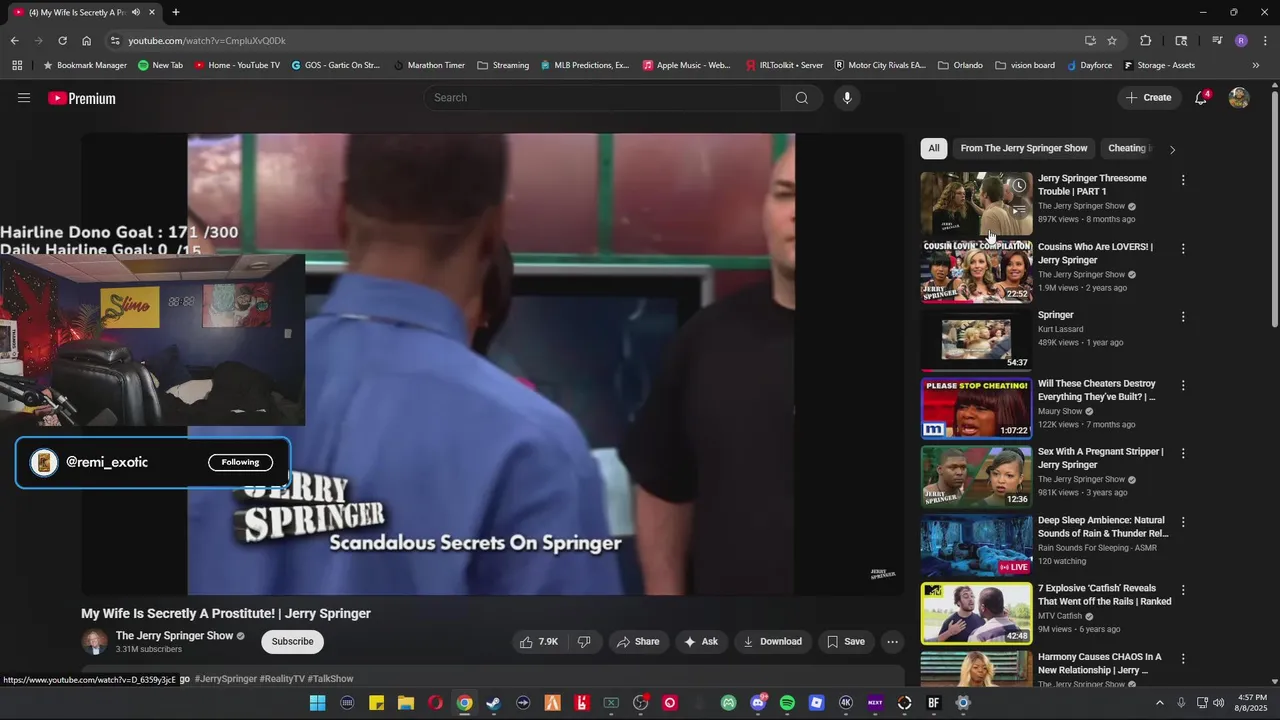Open options for Cousins Who Are LOVERS video
The height and width of the screenshot is (720, 1280).
(x=1183, y=248)
